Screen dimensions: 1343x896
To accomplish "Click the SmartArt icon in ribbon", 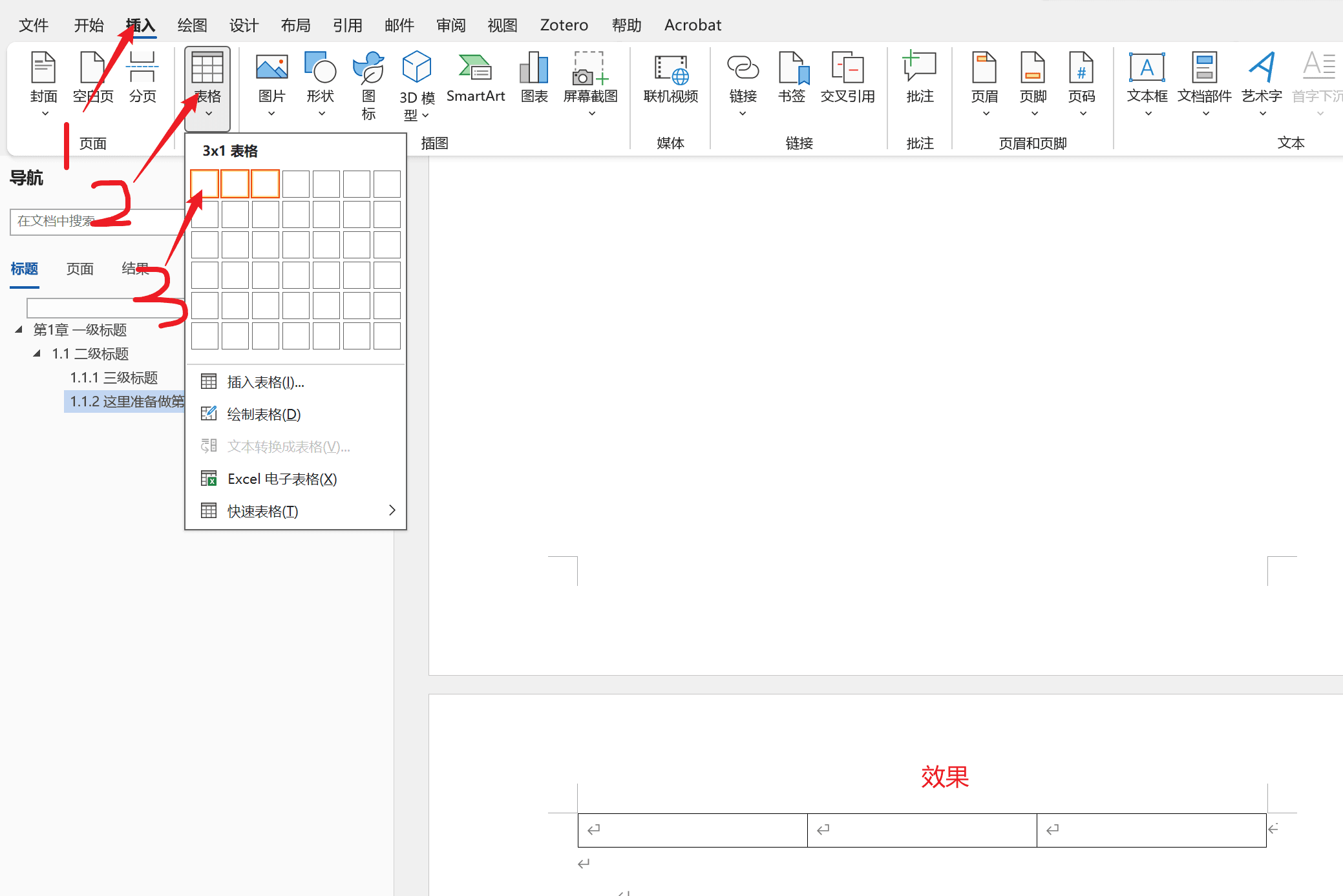I will point(475,68).
